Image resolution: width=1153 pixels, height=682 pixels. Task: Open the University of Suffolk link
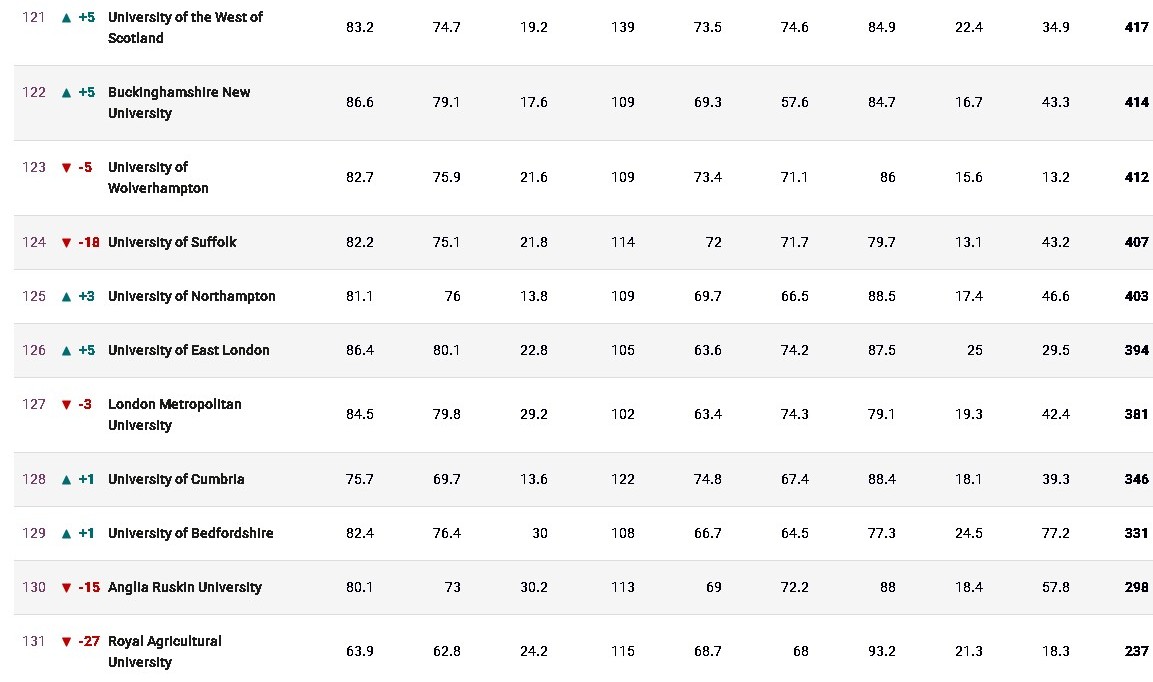point(172,242)
